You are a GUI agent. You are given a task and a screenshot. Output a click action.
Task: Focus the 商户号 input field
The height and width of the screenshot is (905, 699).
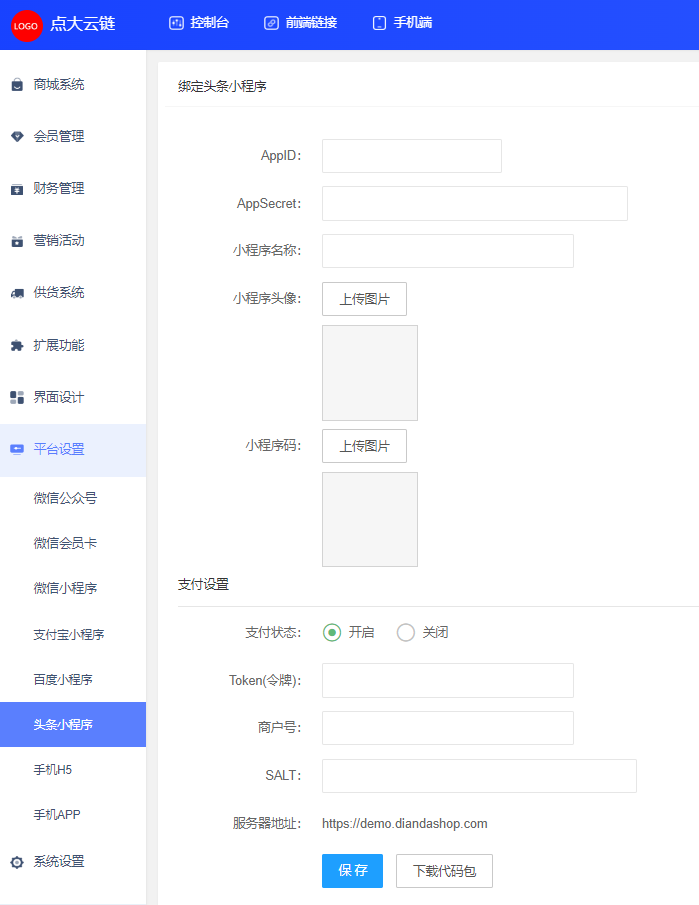click(x=448, y=728)
